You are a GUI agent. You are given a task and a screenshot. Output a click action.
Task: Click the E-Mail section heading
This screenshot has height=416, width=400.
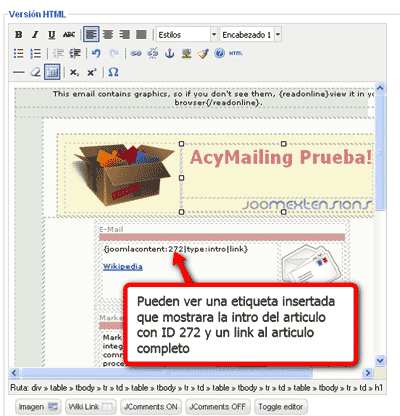111,229
